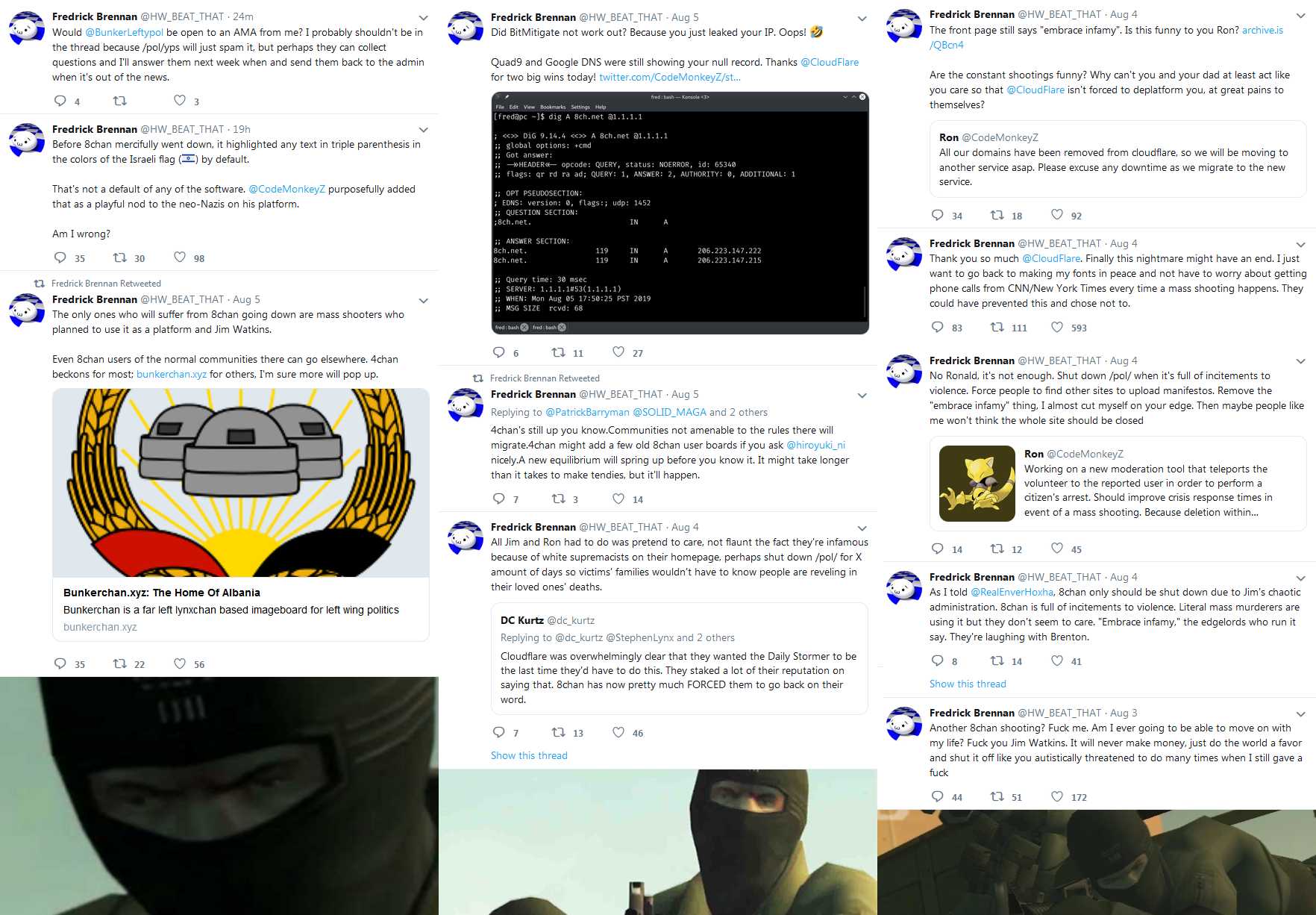The height and width of the screenshot is (915, 1316).
Task: Open the tweet options chevron on the AMA tweet
Action: point(423,18)
